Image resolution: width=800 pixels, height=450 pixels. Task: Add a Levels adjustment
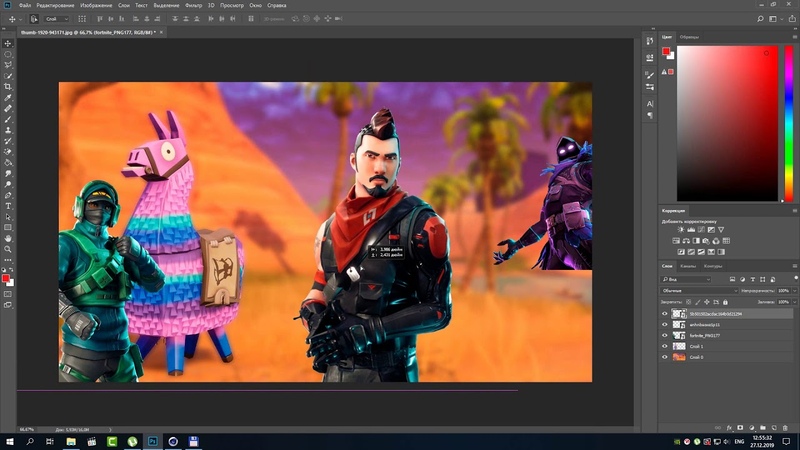[691, 230]
